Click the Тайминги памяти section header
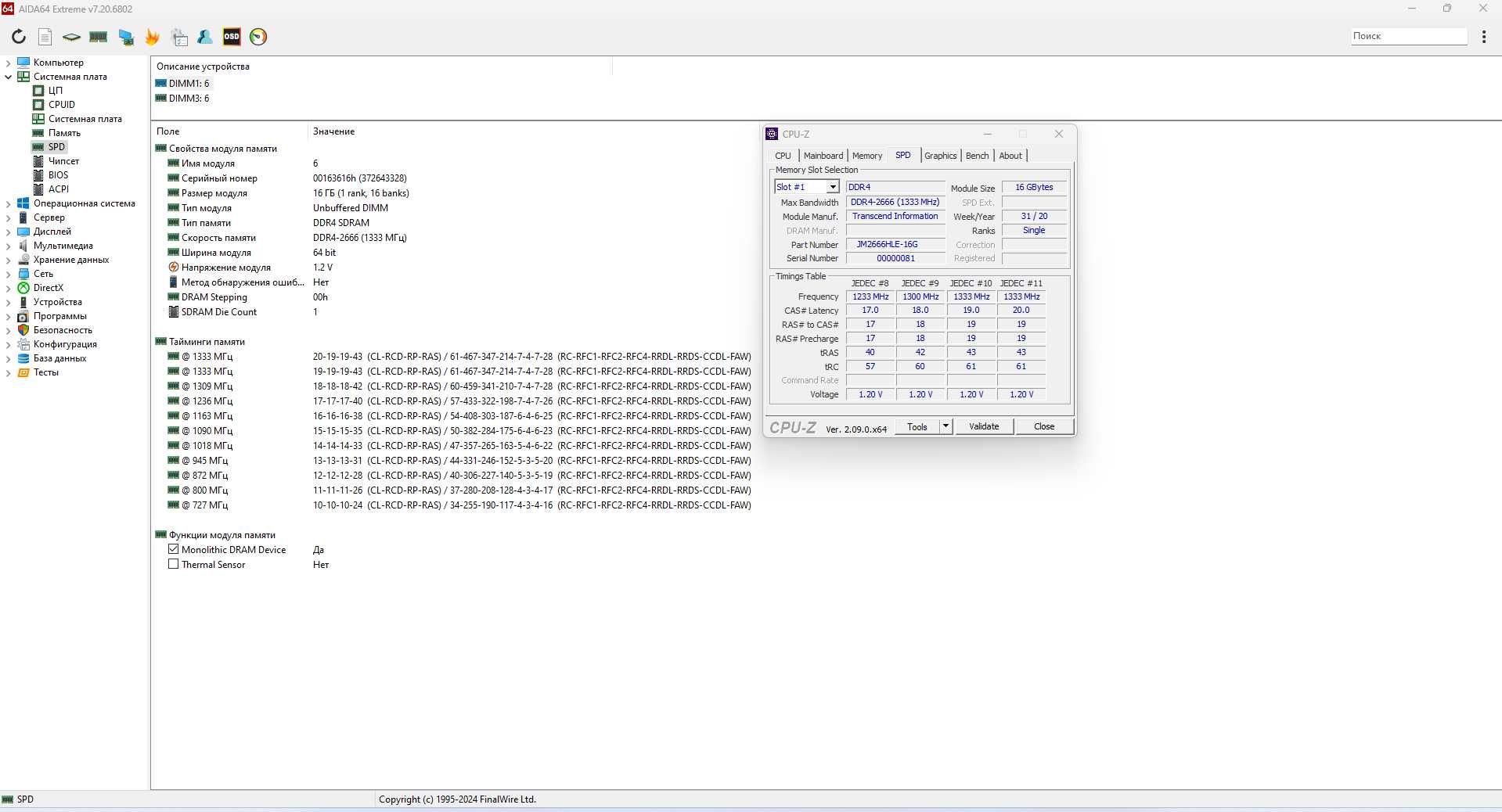This screenshot has height=812, width=1502. 207,342
